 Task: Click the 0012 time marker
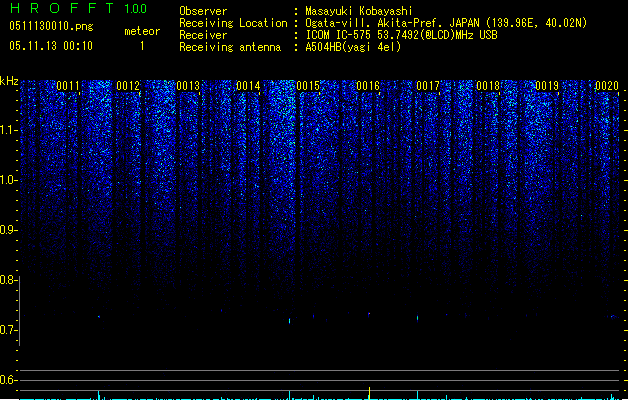point(128,86)
